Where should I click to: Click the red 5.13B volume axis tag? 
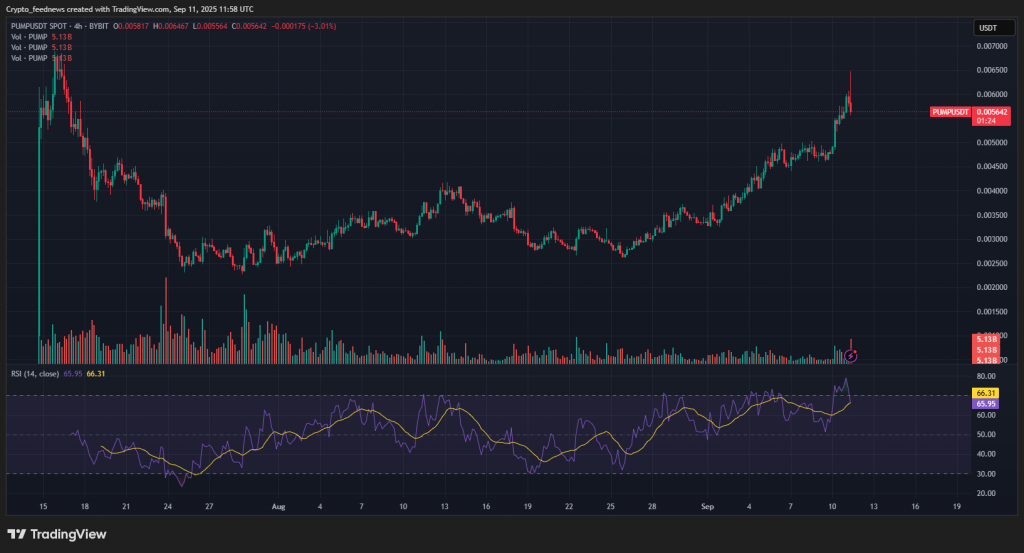tap(985, 341)
